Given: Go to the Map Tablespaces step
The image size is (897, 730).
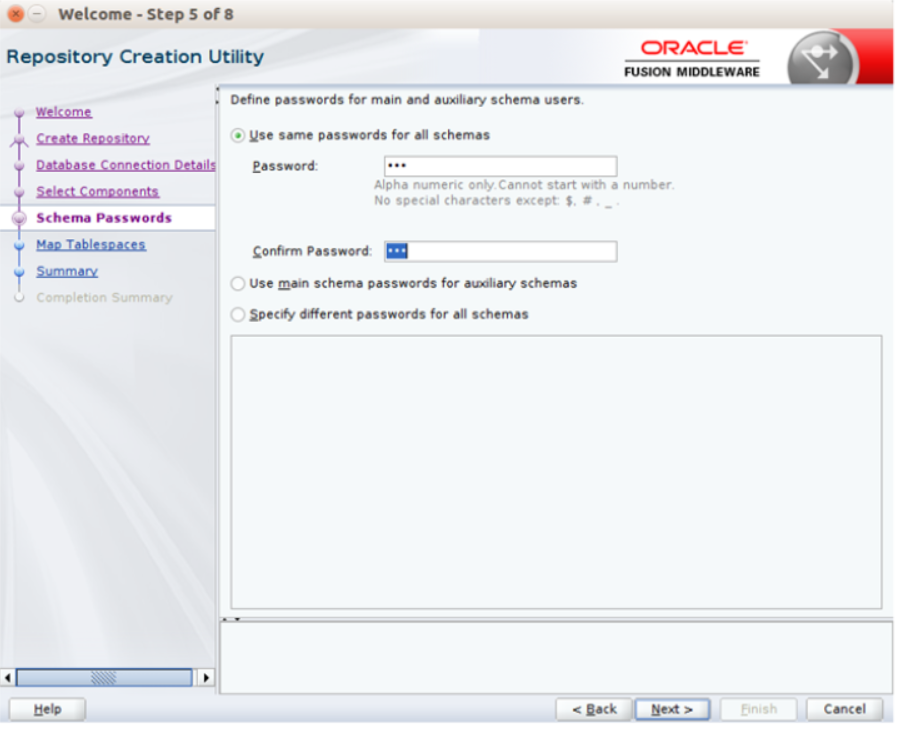Looking at the screenshot, I should (91, 245).
